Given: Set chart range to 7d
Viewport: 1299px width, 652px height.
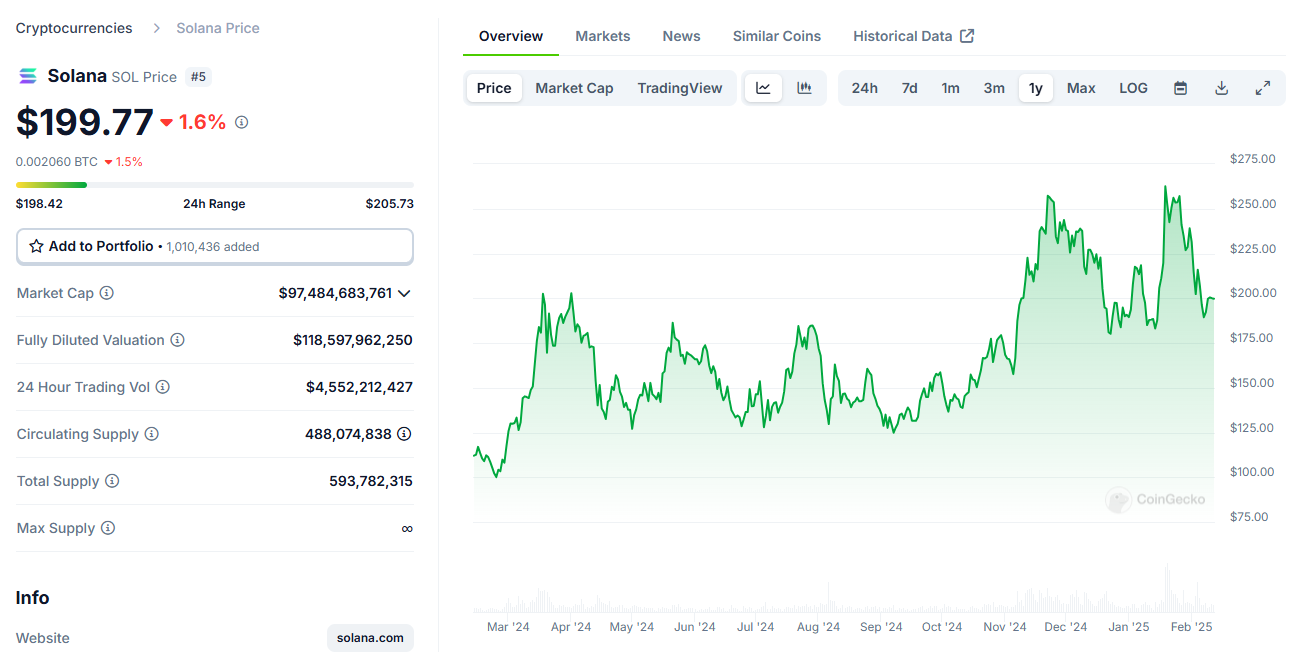Looking at the screenshot, I should click(909, 88).
